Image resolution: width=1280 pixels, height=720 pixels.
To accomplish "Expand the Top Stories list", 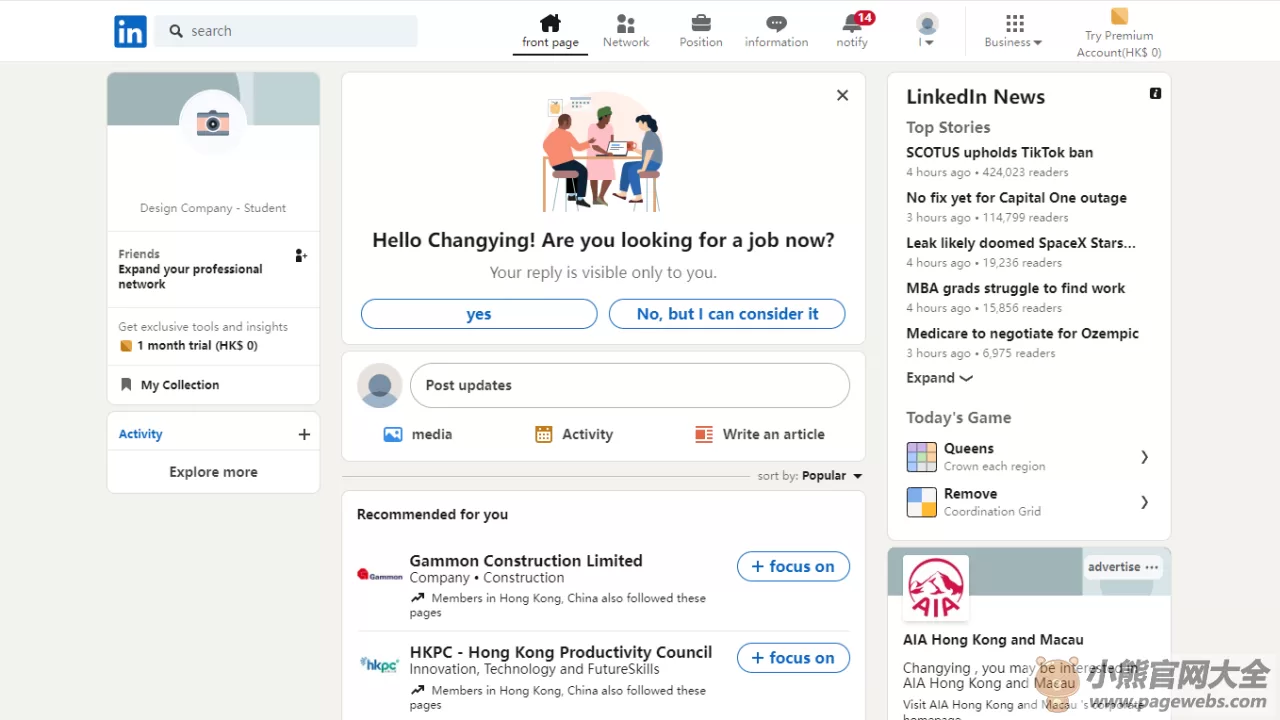I will click(x=939, y=378).
